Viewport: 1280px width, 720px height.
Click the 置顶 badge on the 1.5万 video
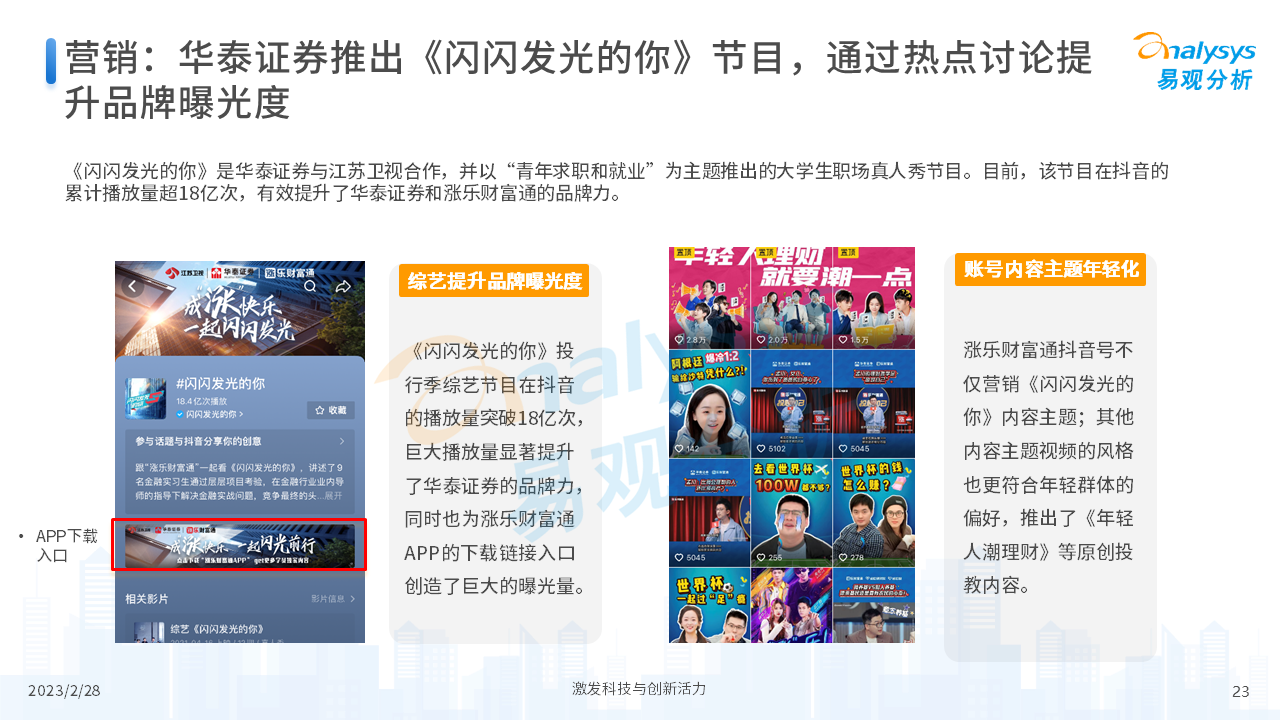[848, 253]
